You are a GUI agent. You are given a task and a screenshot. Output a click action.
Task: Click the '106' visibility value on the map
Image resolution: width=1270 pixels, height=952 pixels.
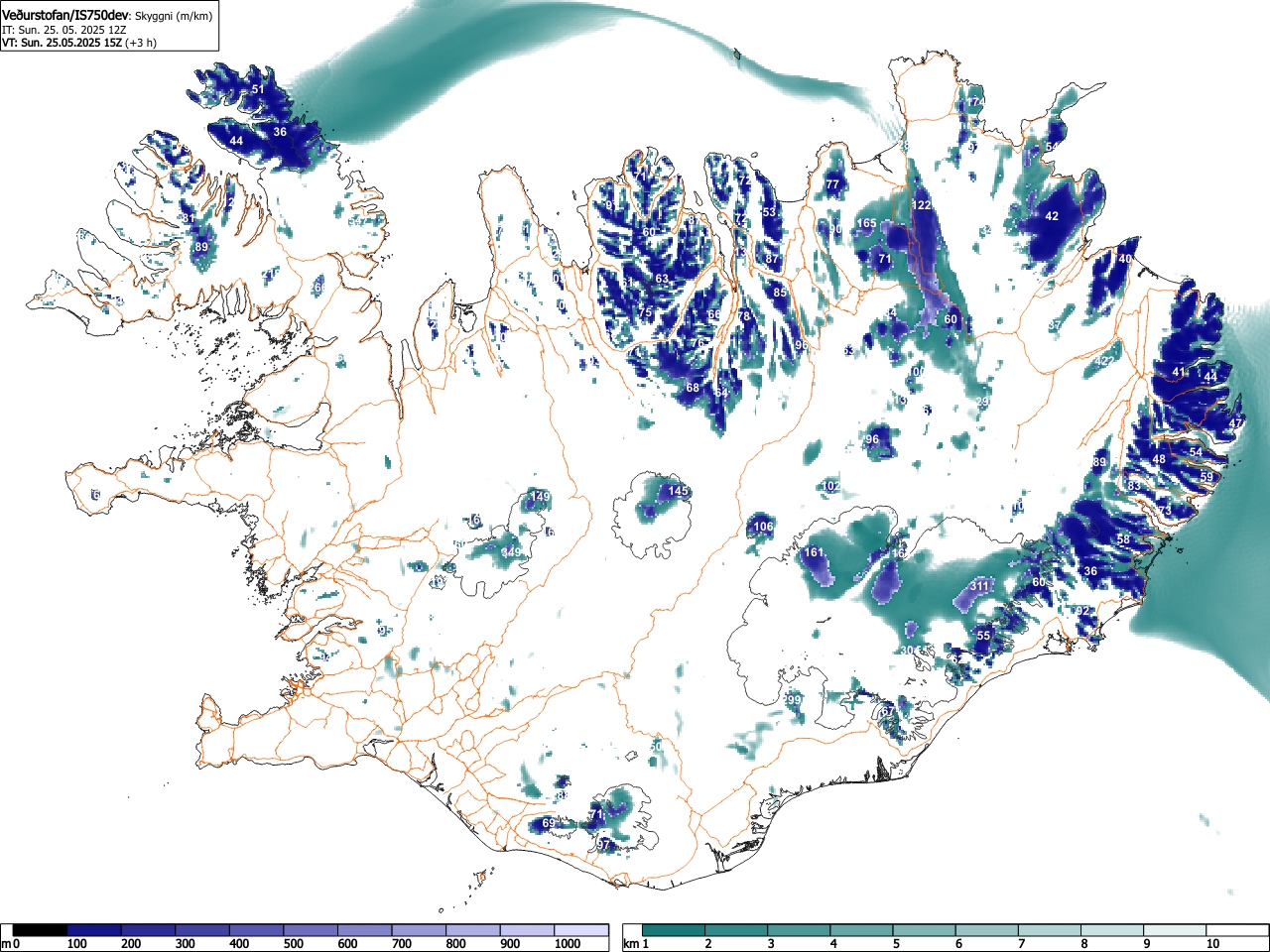click(x=763, y=527)
